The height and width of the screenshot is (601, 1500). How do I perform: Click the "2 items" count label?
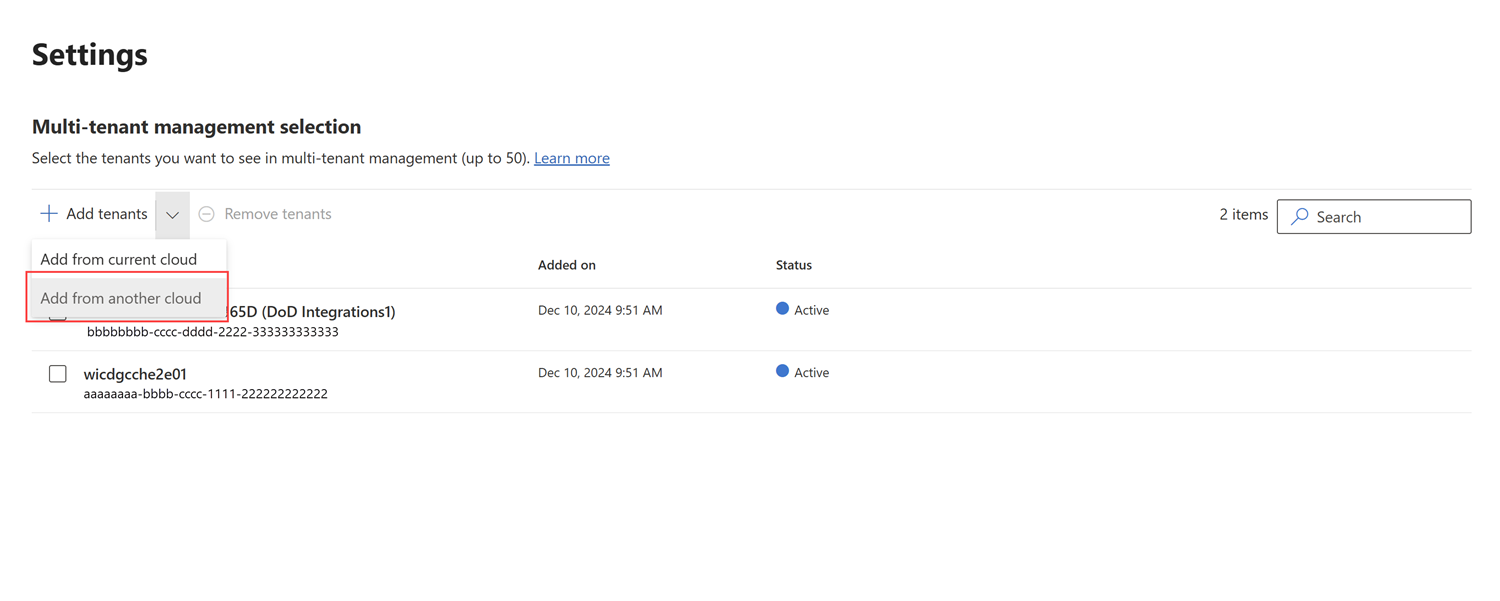1243,215
